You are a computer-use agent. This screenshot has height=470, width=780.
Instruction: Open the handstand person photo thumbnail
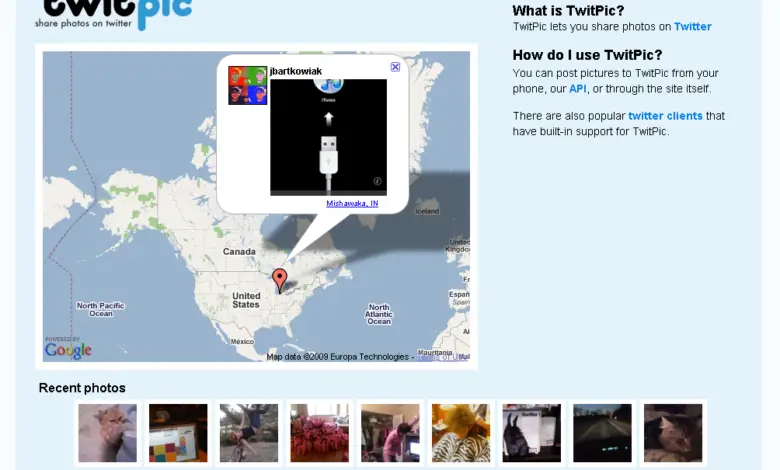point(249,433)
